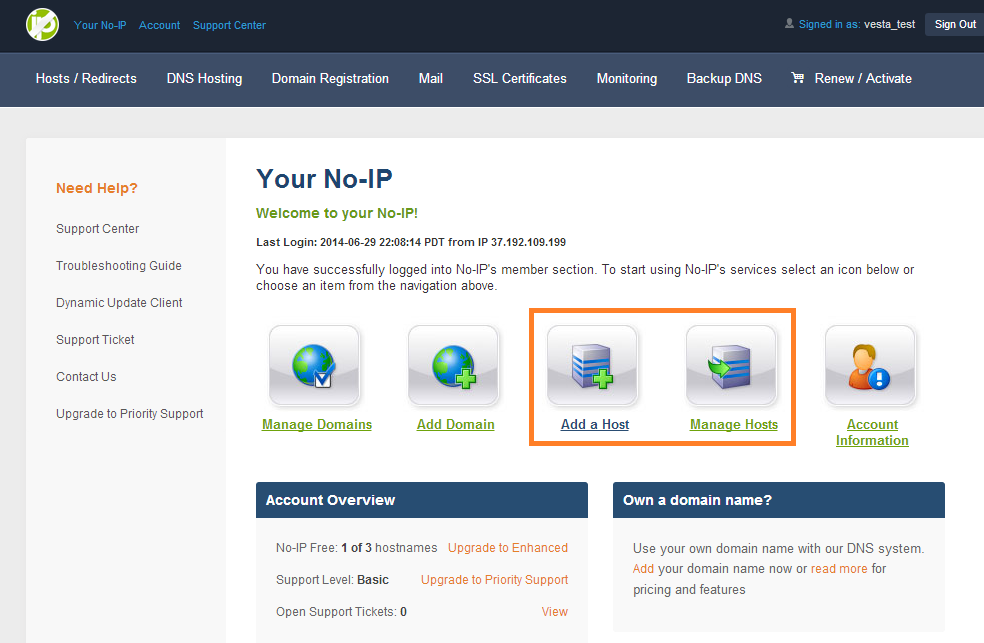
Task: Click the Account Information person icon
Action: (x=870, y=365)
